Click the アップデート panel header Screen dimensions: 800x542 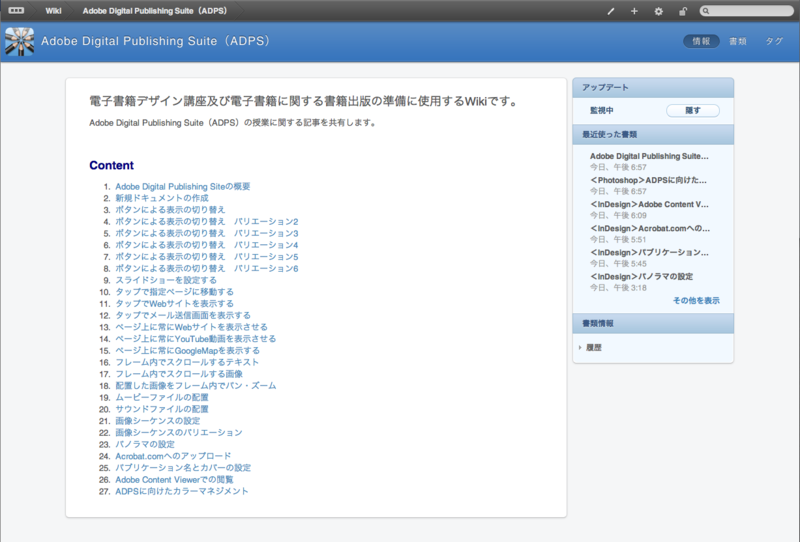[x=653, y=88]
